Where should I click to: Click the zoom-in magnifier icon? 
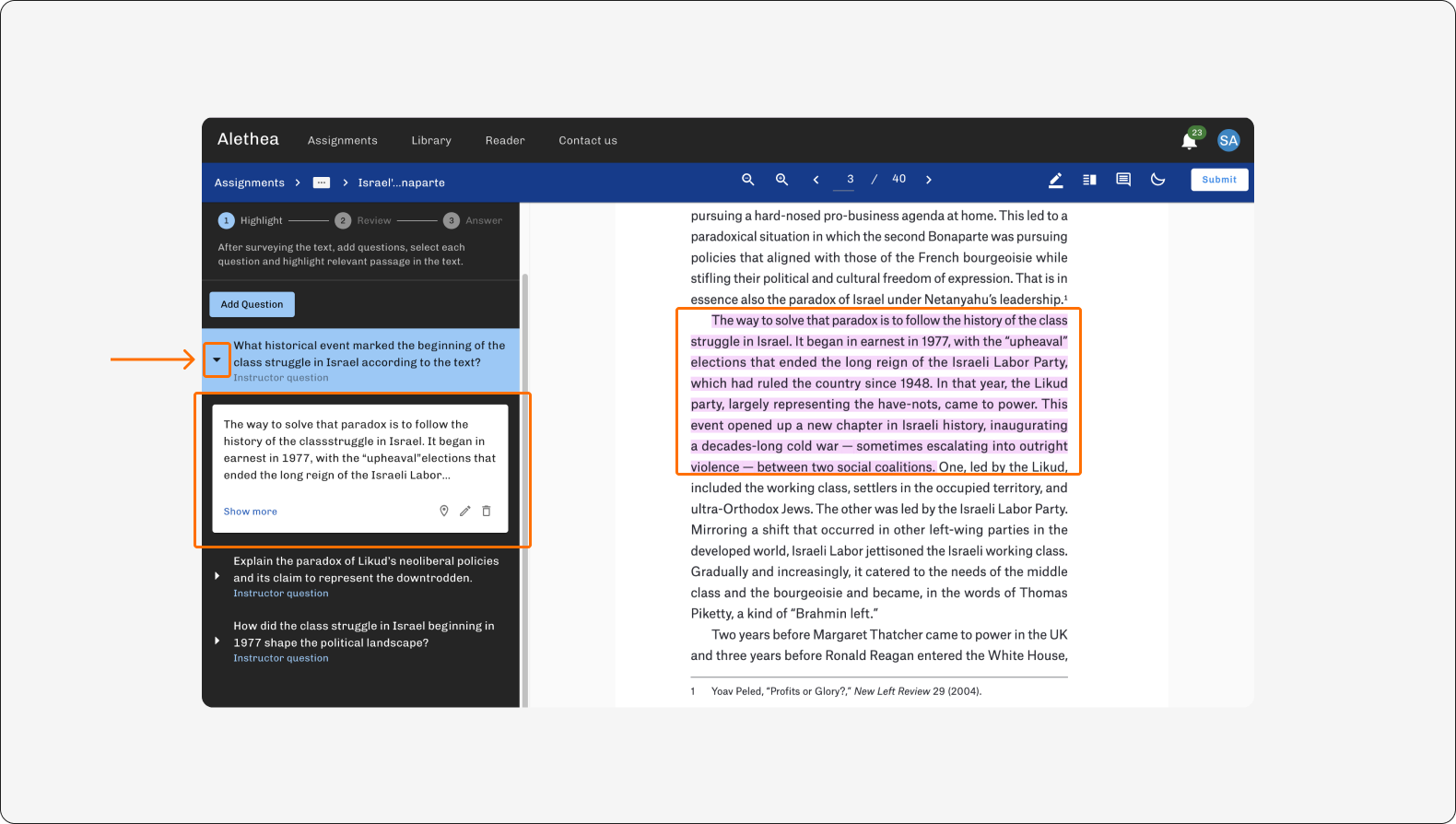click(x=781, y=180)
